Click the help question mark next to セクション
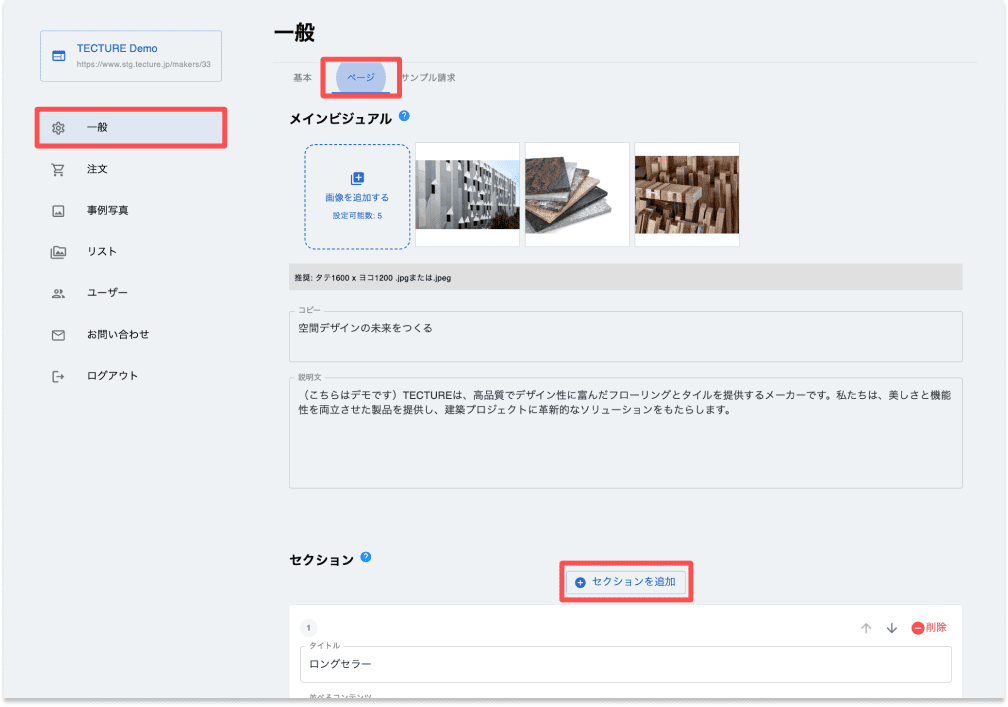 365,559
